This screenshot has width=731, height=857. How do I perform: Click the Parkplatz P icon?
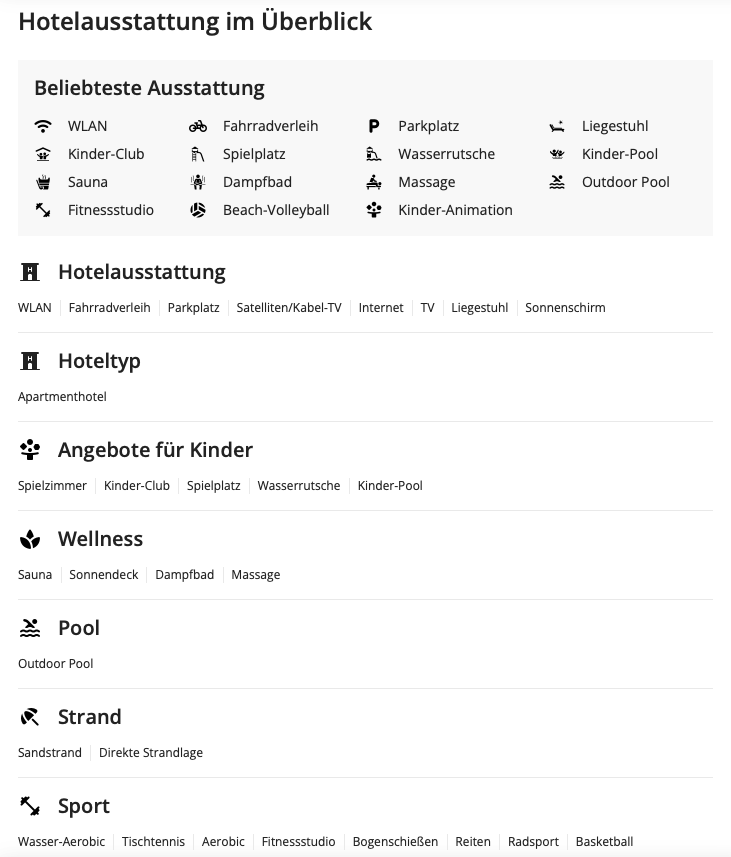pyautogui.click(x=374, y=126)
